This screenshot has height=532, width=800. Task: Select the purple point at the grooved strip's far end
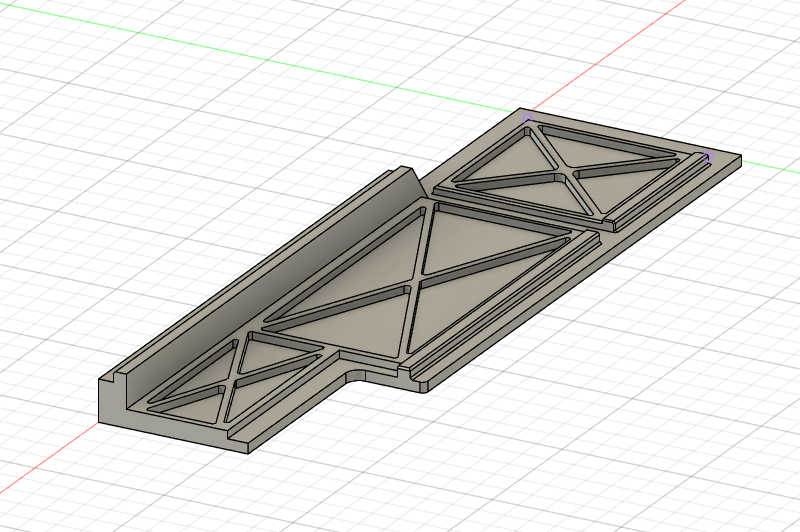tap(707, 157)
